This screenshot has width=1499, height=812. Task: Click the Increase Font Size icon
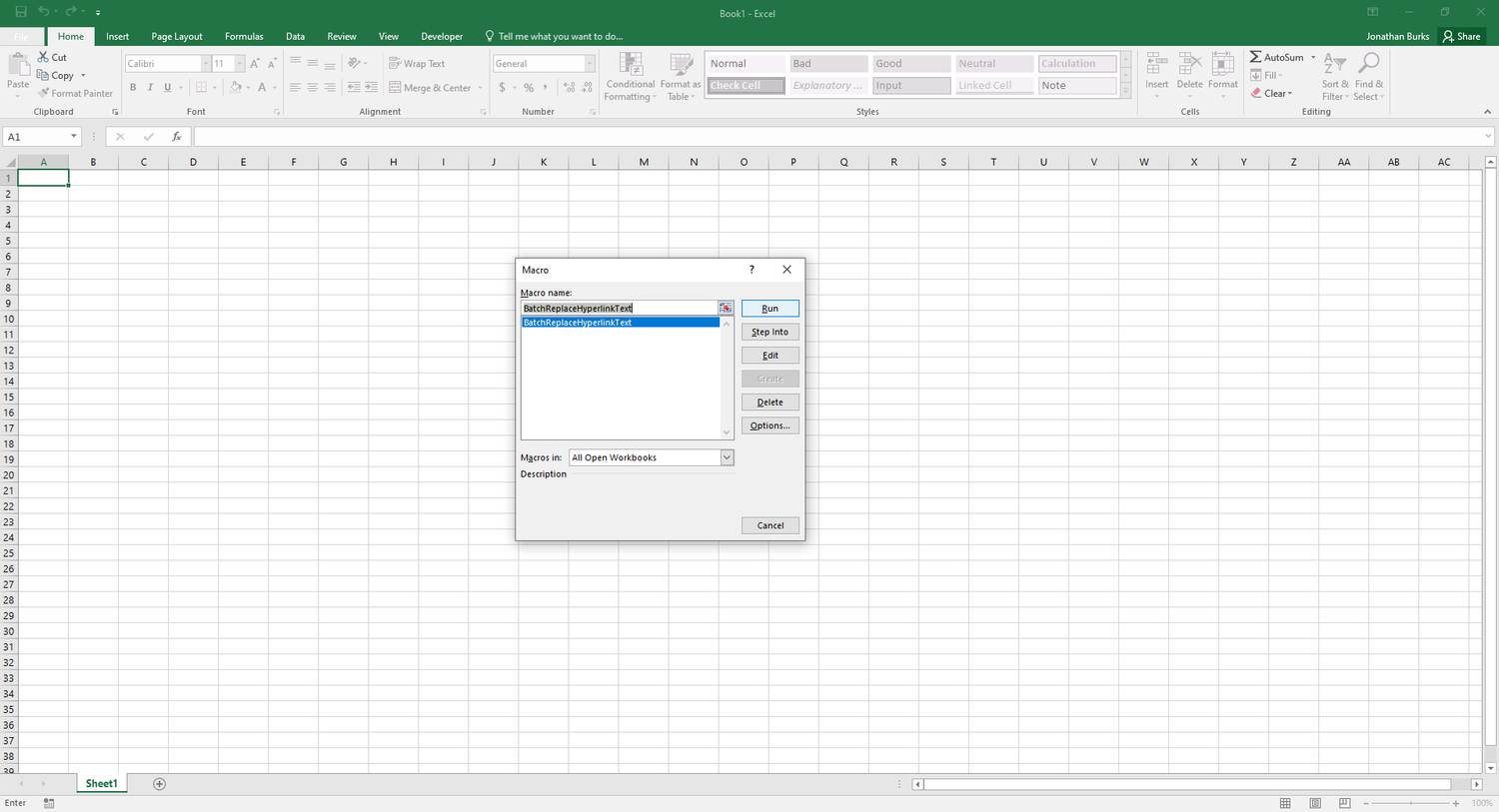coord(255,63)
